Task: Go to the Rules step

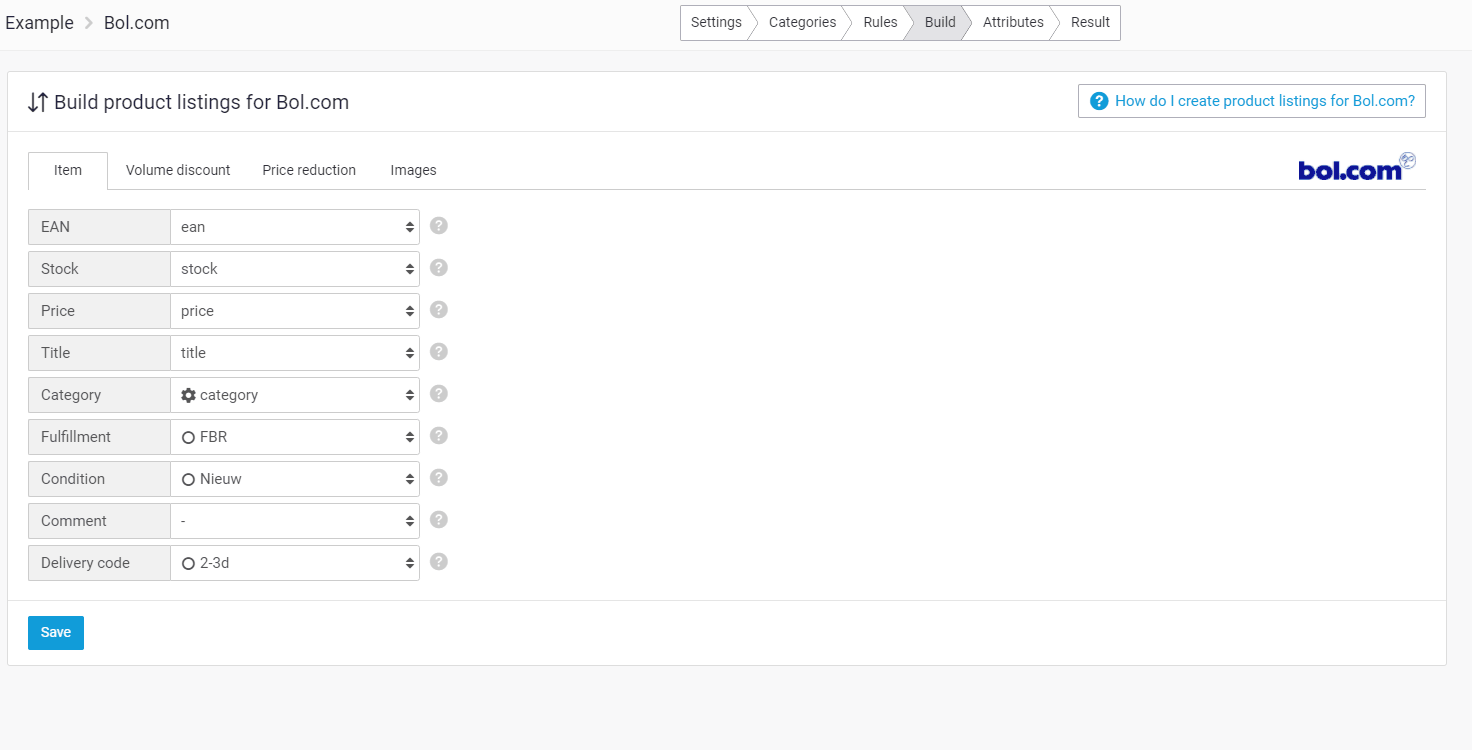Action: 880,22
